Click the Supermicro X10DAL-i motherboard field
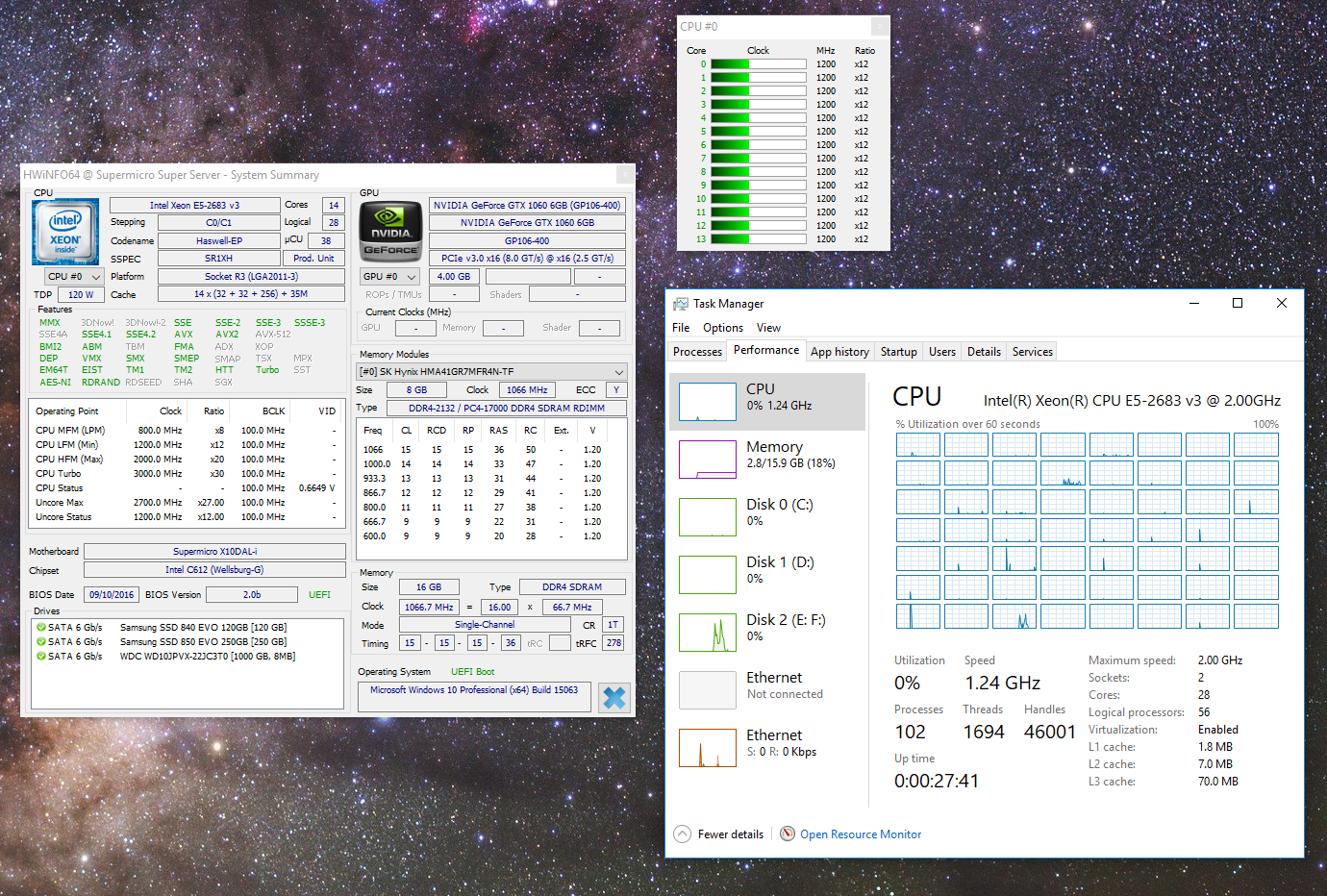Viewport: 1327px width, 896px height. (x=215, y=552)
